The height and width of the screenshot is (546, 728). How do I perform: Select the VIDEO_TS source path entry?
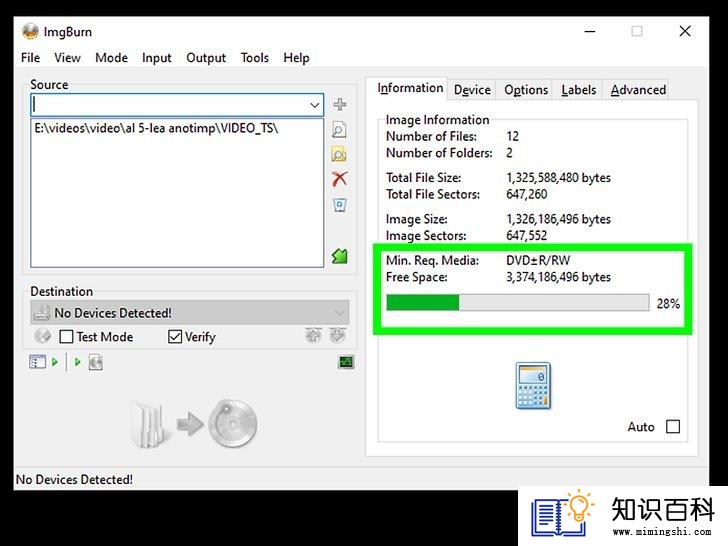pos(156,128)
